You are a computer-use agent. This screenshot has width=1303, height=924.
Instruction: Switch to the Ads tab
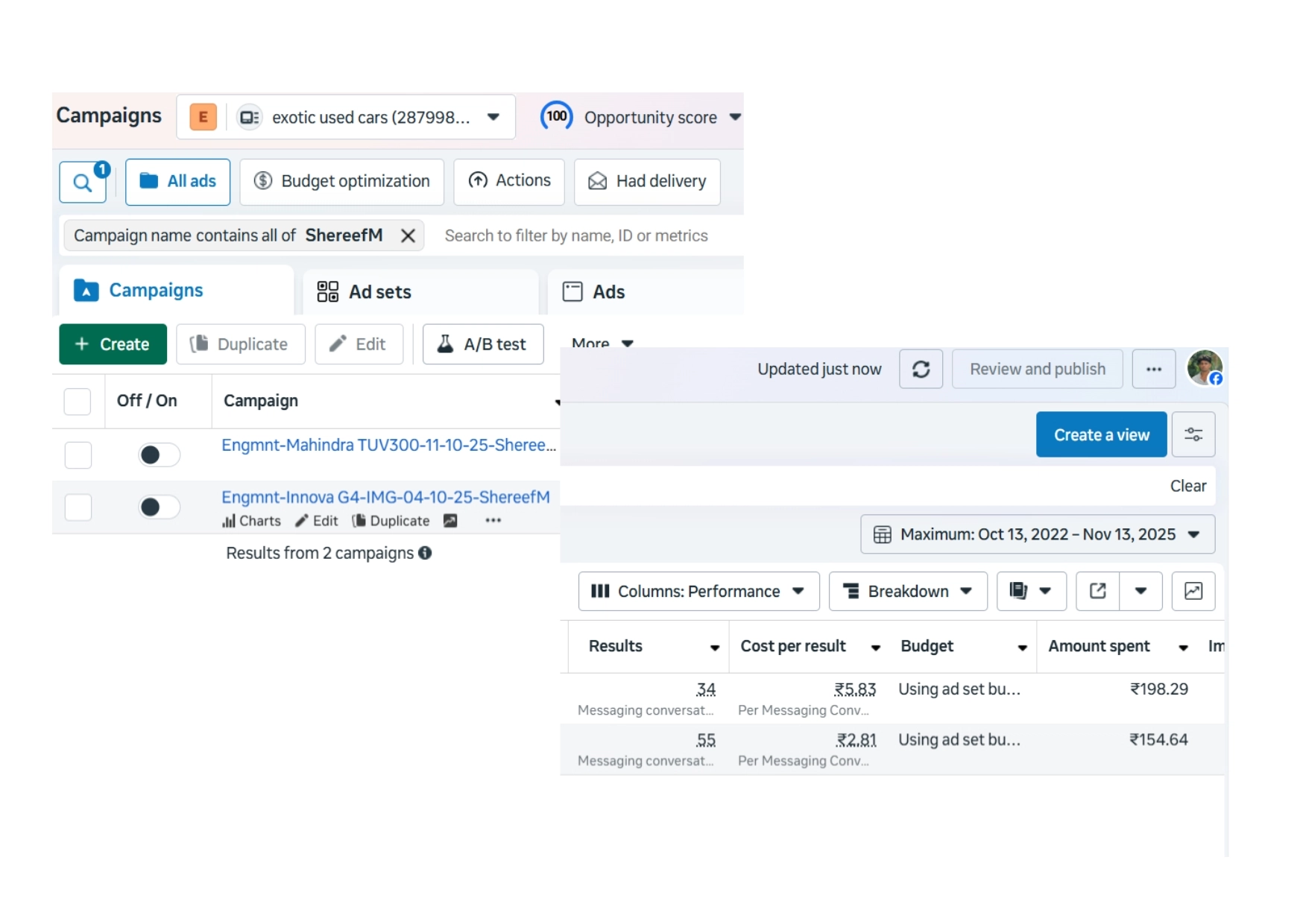click(x=608, y=292)
